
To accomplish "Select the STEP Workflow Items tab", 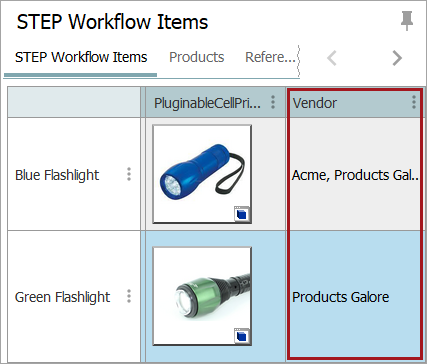I will click(x=81, y=57).
